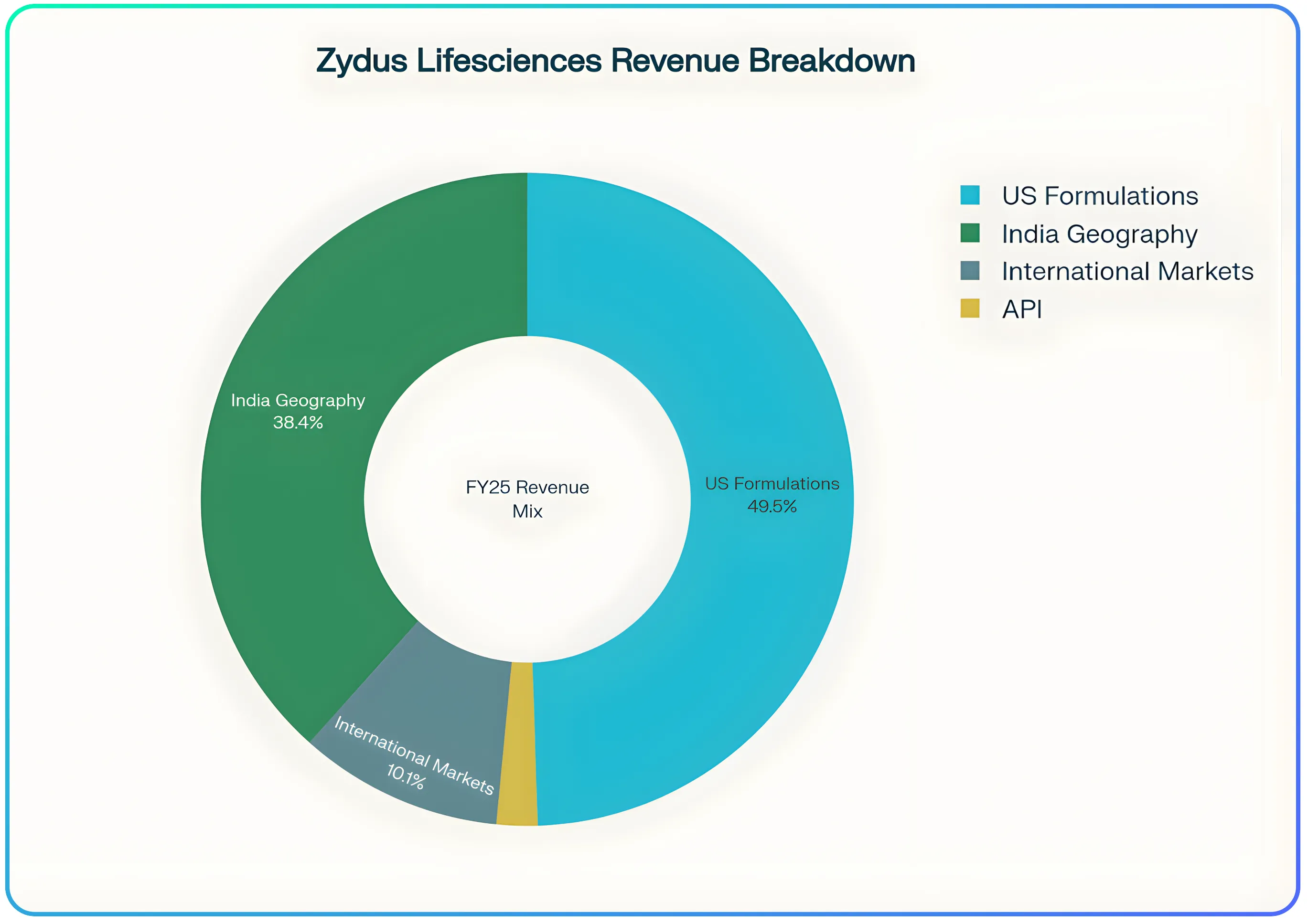Click the US Formulations slice text label

point(772,484)
